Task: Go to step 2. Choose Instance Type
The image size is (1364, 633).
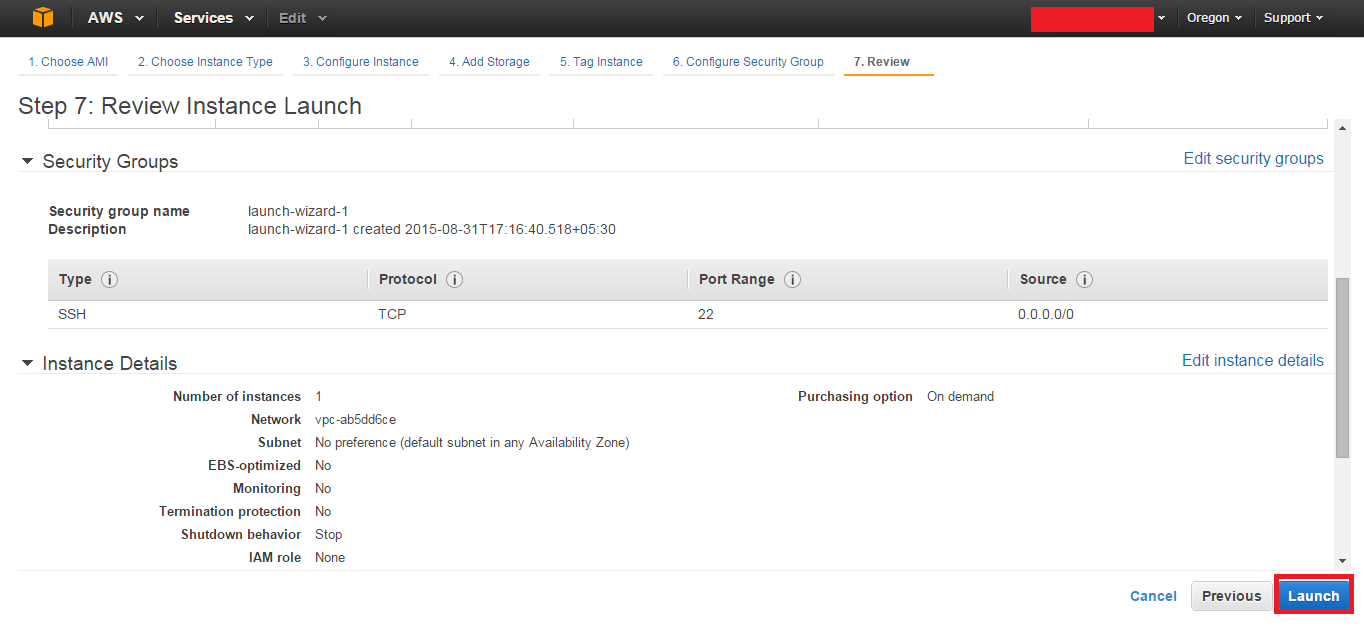Action: pos(205,62)
